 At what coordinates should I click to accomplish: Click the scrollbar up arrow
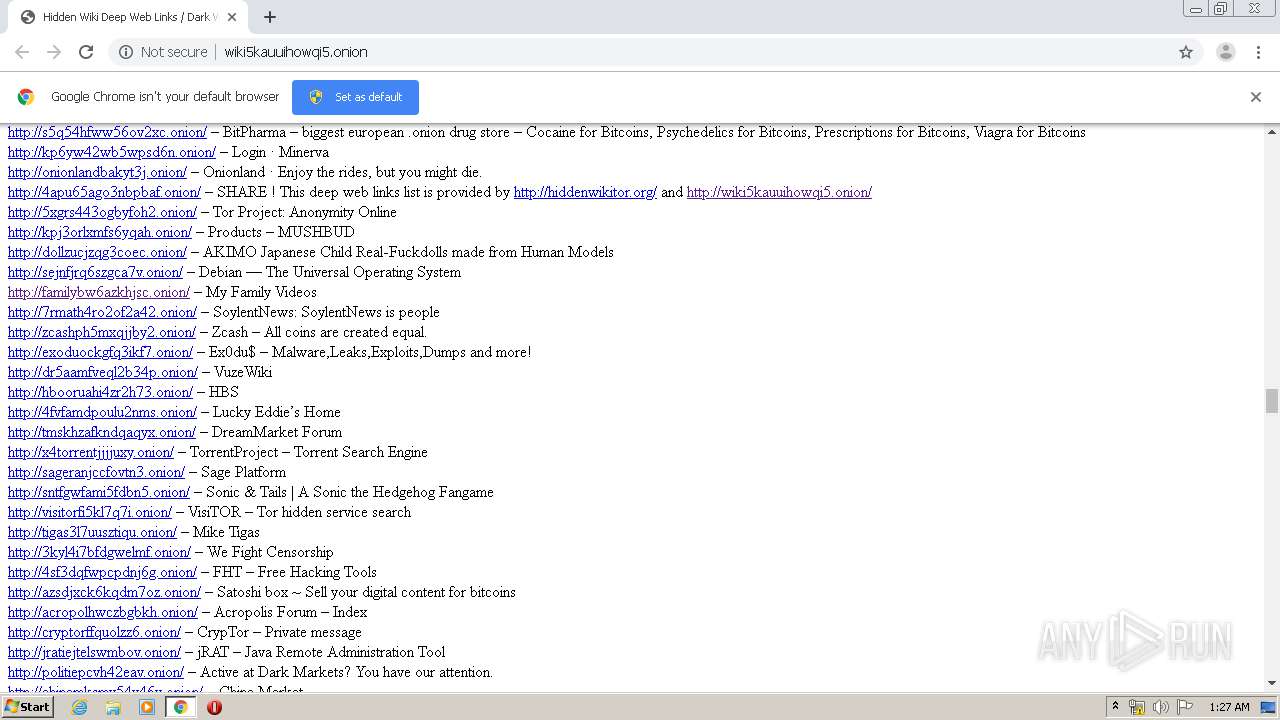click(x=1272, y=131)
